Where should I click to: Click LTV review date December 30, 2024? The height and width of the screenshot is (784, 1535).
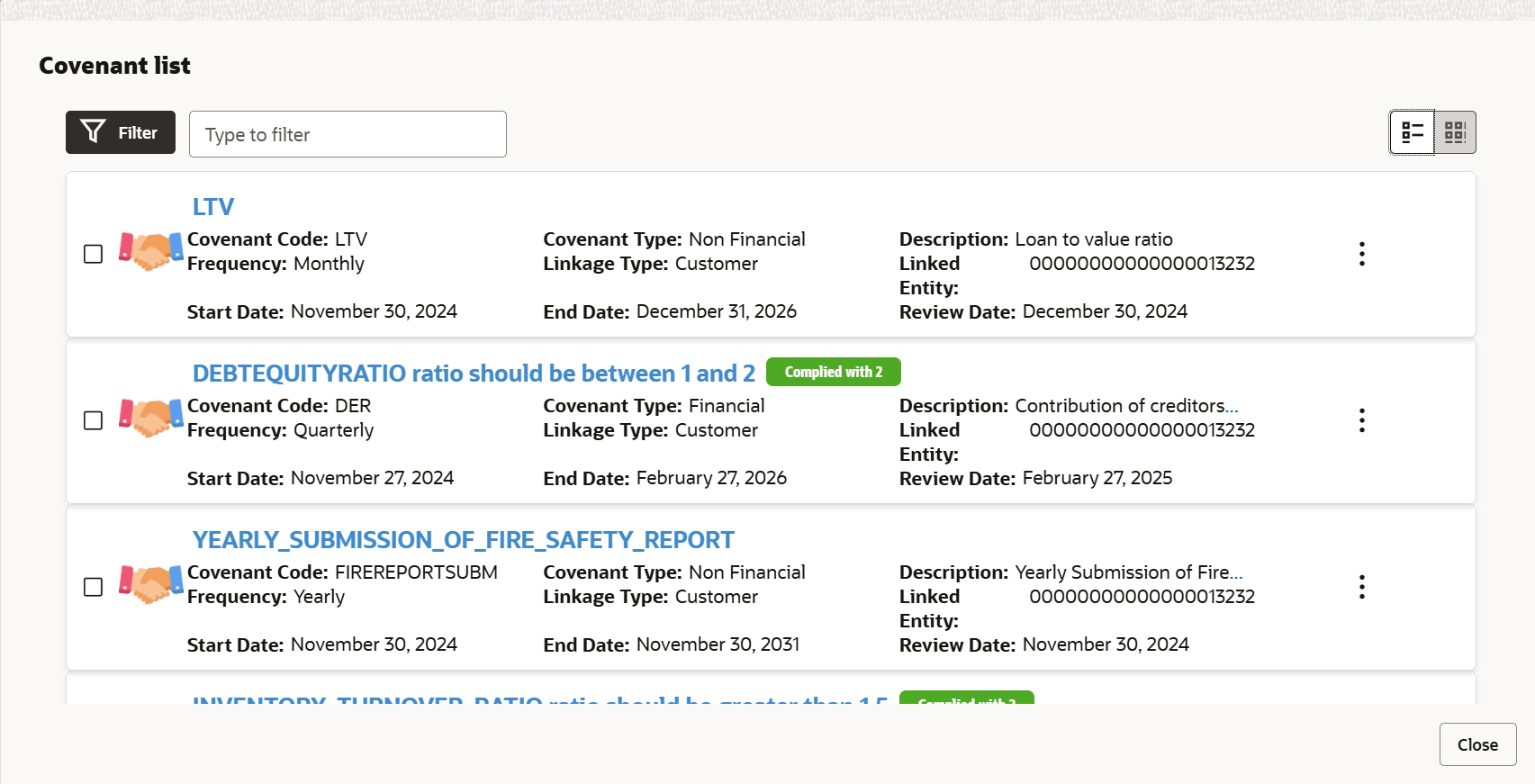(1105, 311)
